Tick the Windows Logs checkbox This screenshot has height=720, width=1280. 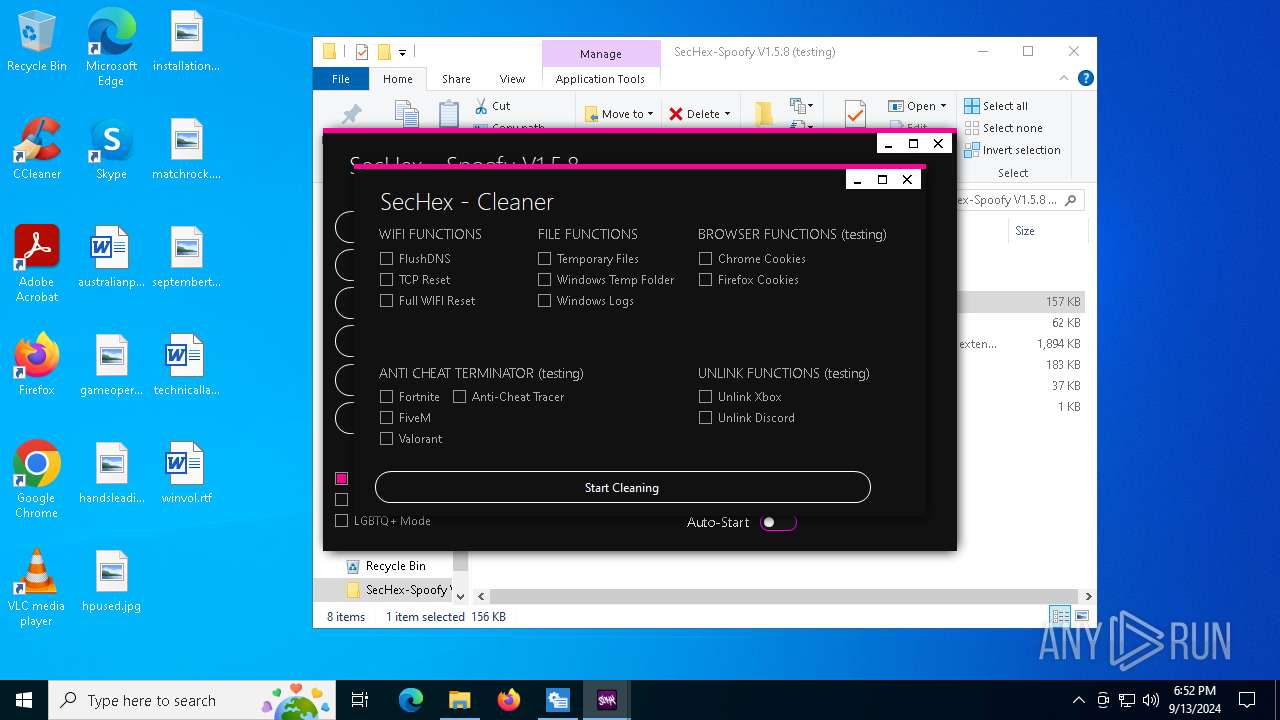pyautogui.click(x=544, y=300)
